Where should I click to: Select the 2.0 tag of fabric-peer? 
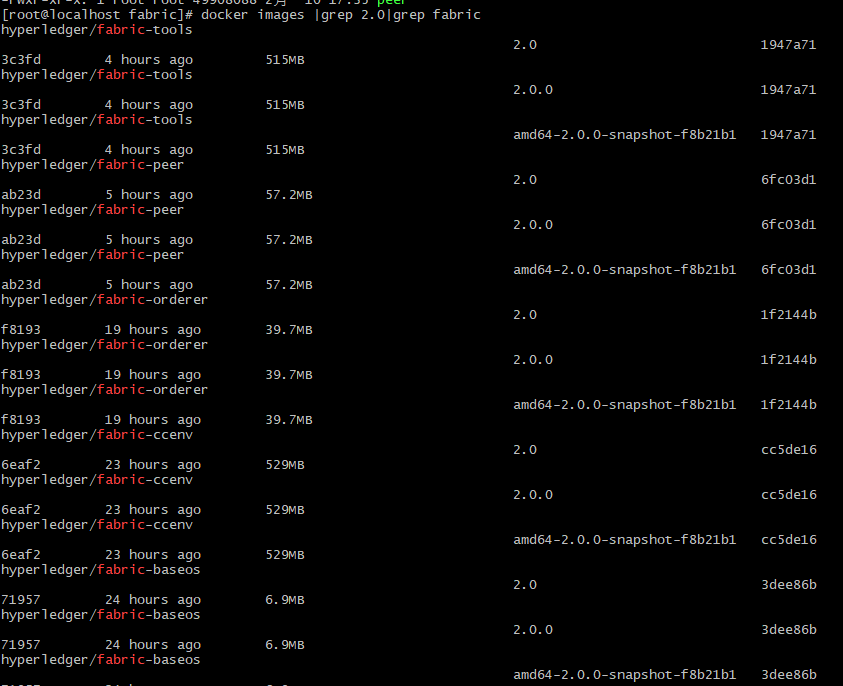tap(525, 180)
